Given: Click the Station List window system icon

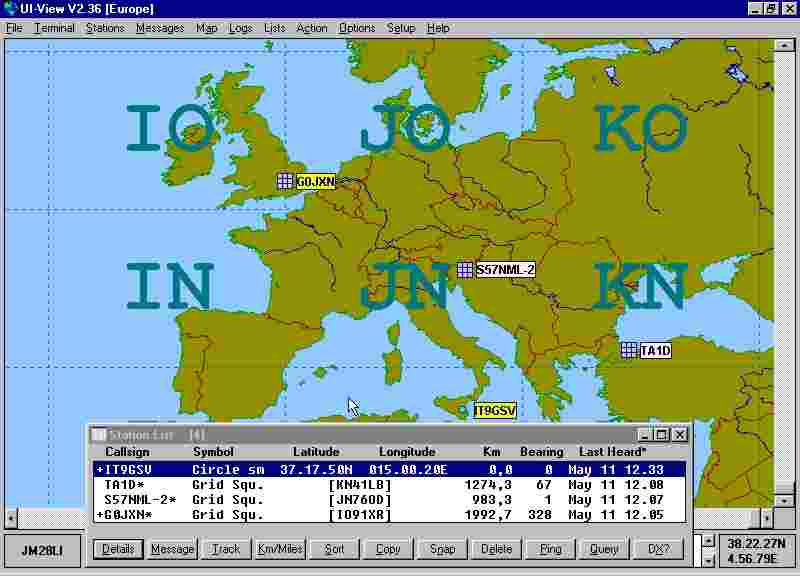Looking at the screenshot, I should tap(98, 435).
